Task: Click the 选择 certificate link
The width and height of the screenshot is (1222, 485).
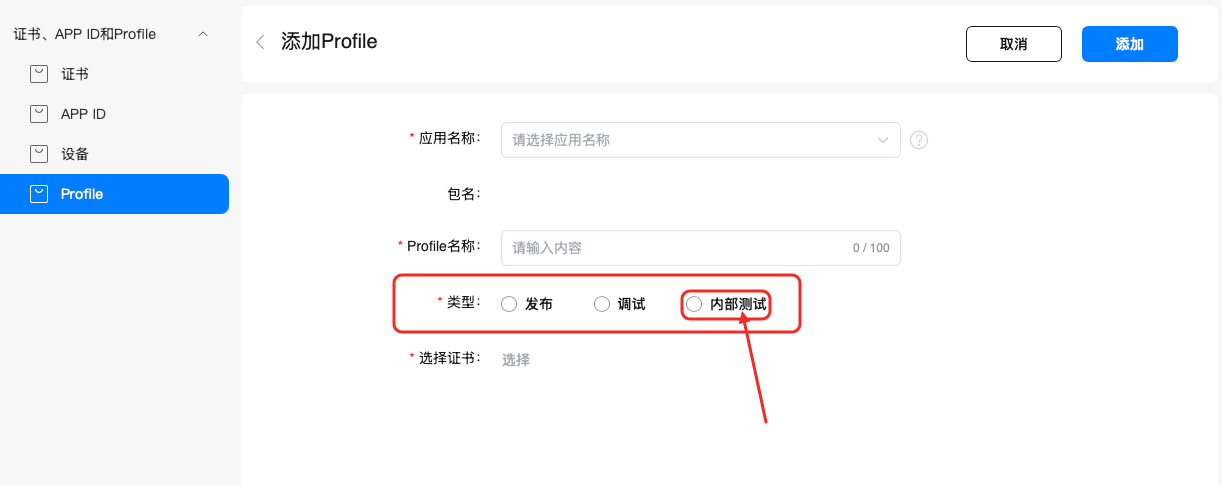Action: (516, 360)
